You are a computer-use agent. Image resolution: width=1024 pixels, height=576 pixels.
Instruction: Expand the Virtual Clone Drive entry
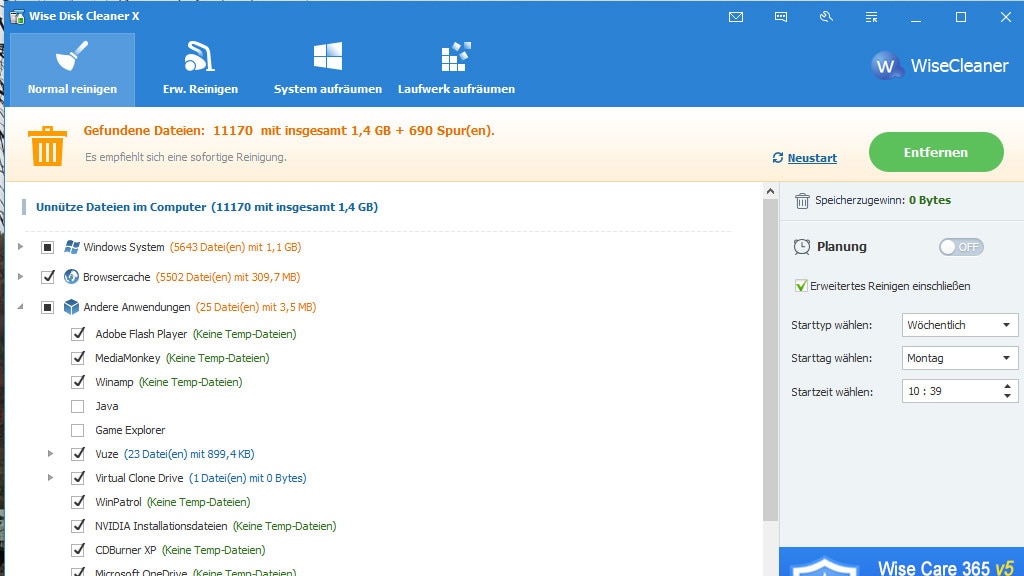(x=50, y=478)
